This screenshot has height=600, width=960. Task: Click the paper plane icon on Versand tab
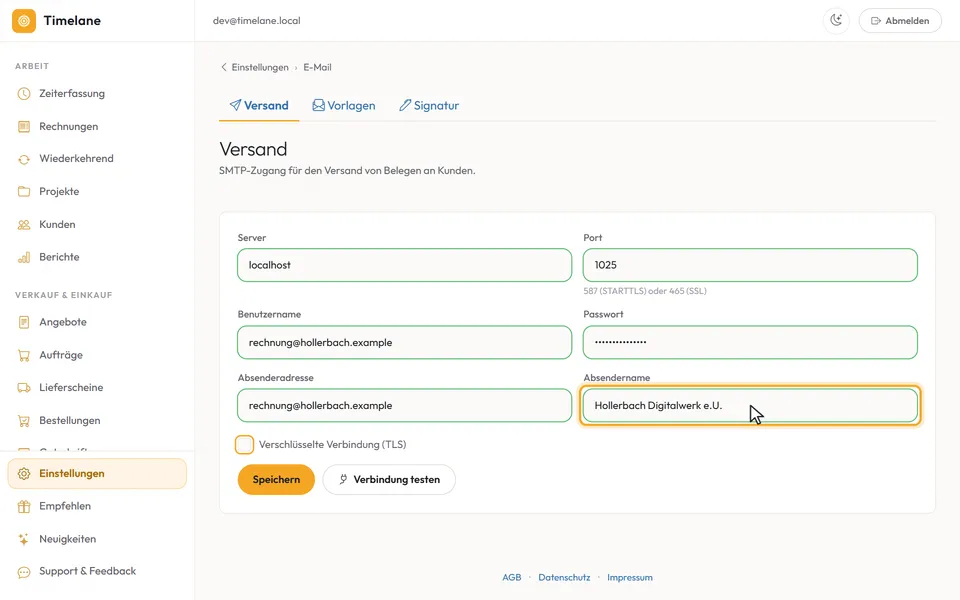(x=235, y=105)
